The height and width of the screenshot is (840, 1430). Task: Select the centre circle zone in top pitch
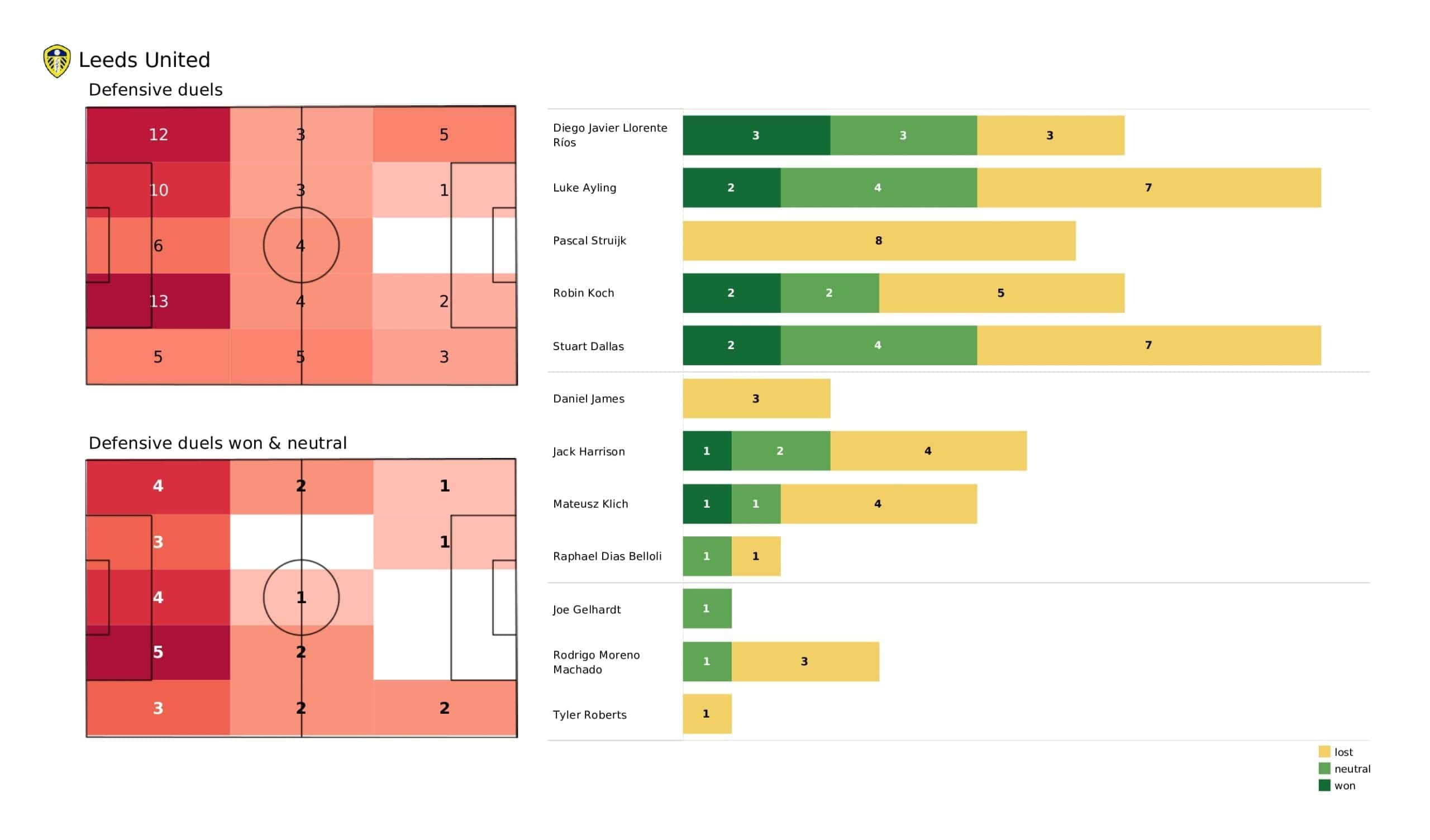[x=301, y=246]
